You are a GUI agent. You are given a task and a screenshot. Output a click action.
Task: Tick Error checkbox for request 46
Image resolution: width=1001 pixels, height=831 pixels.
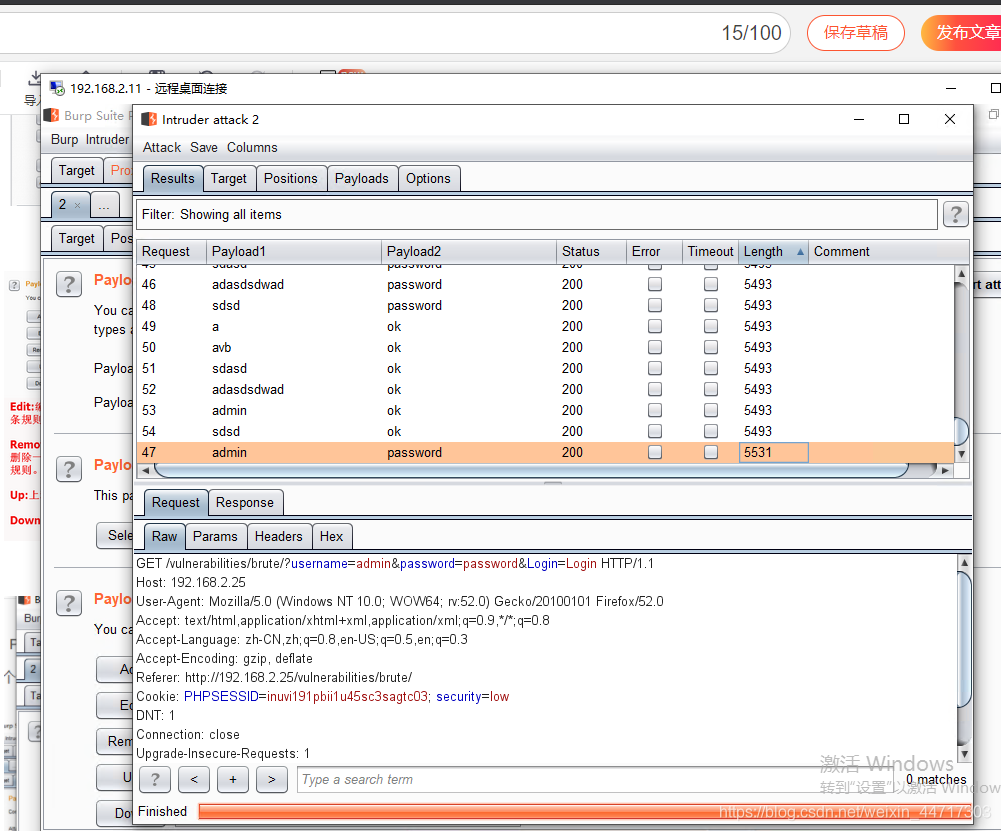pyautogui.click(x=655, y=284)
